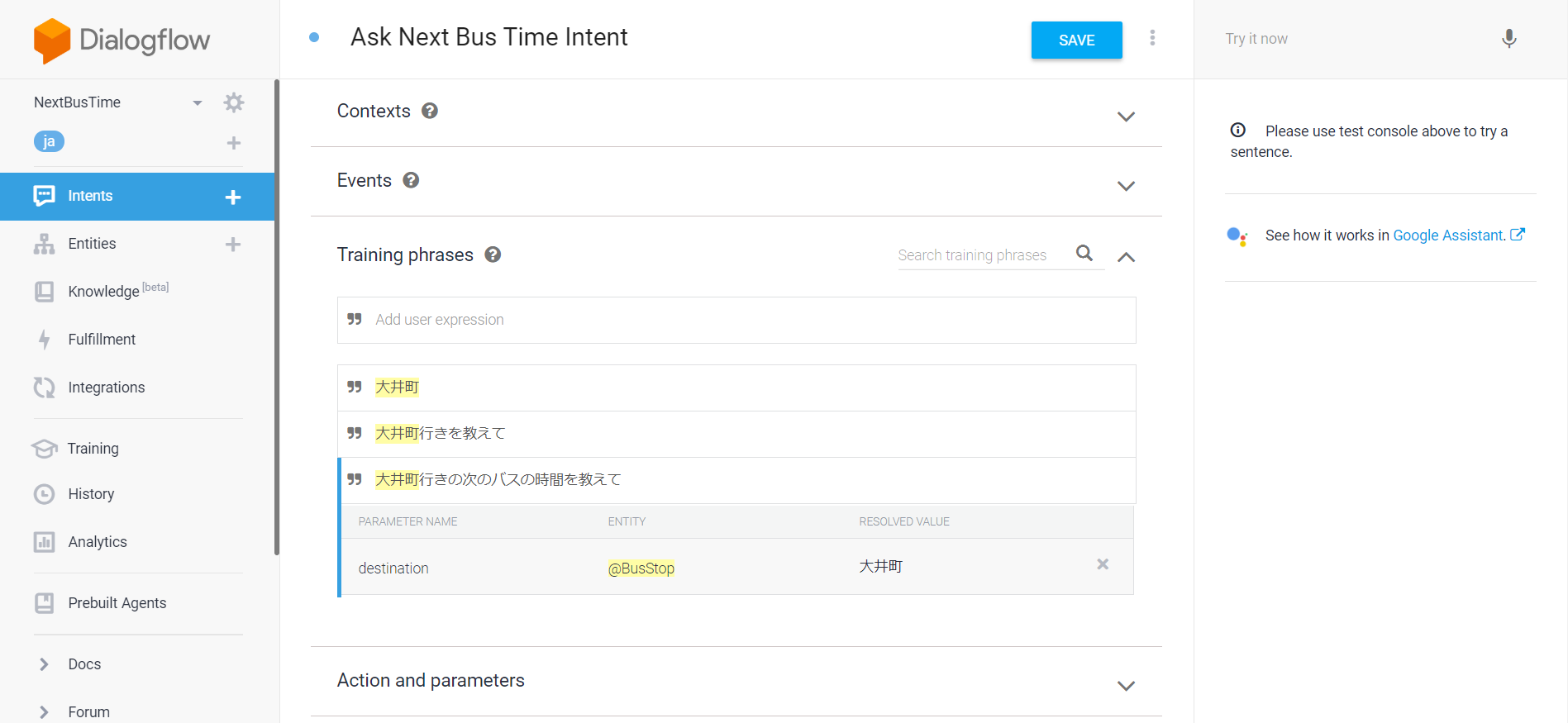Screen dimensions: 1568x723
Task: Expand the Events section
Action: click(1125, 186)
